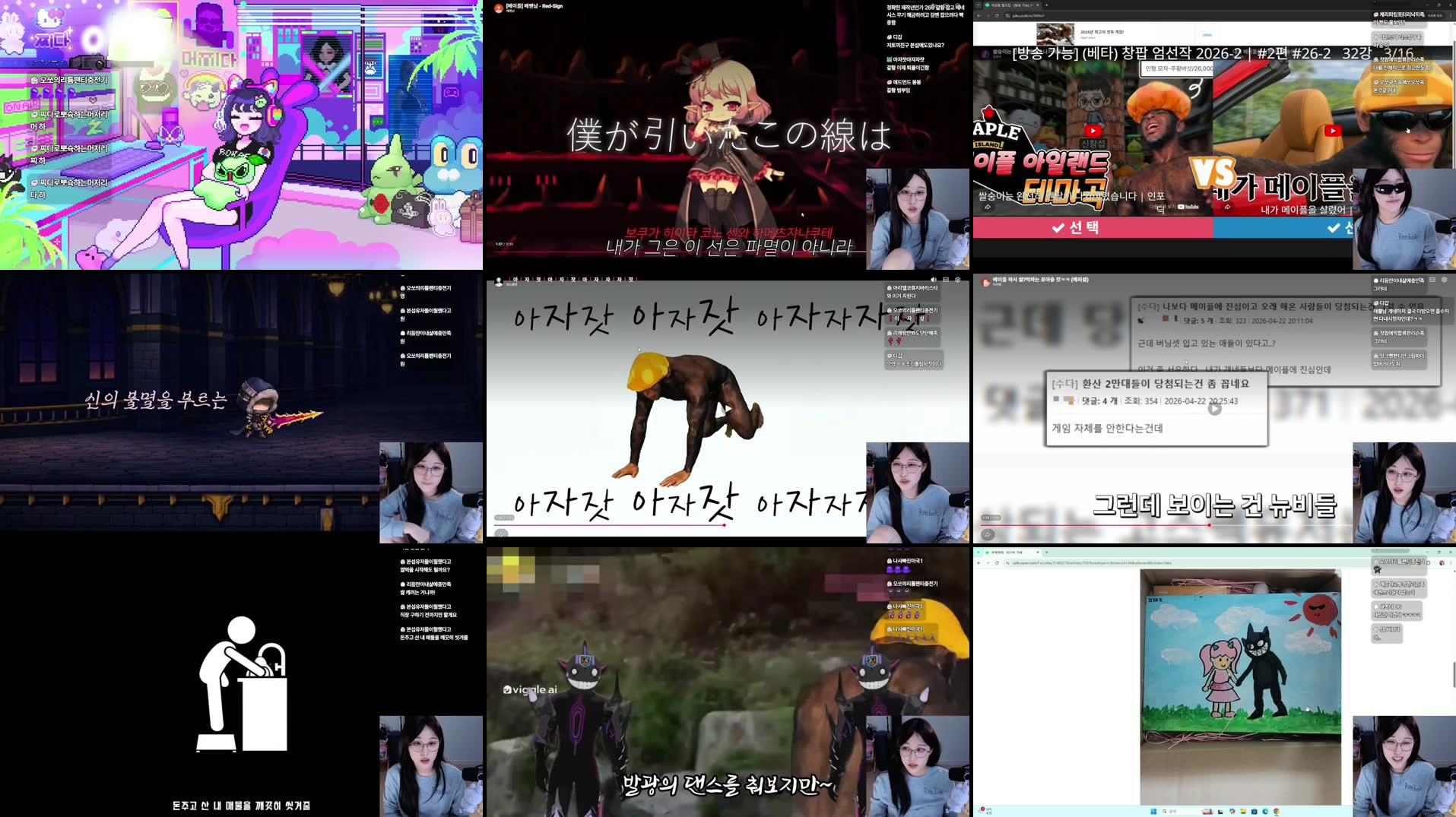Seek along the 아자잣 video progress bar

[x=680, y=525]
